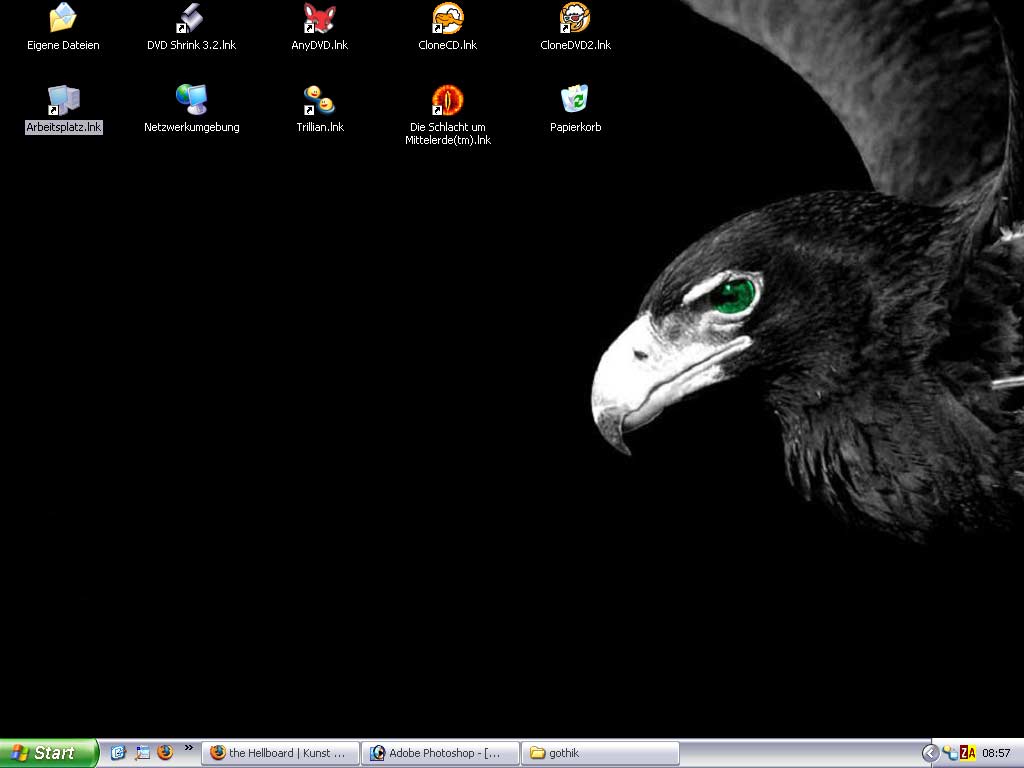This screenshot has width=1024, height=768.
Task: Select the DVD Shrink 3.2 shortcut
Action: pyautogui.click(x=191, y=18)
